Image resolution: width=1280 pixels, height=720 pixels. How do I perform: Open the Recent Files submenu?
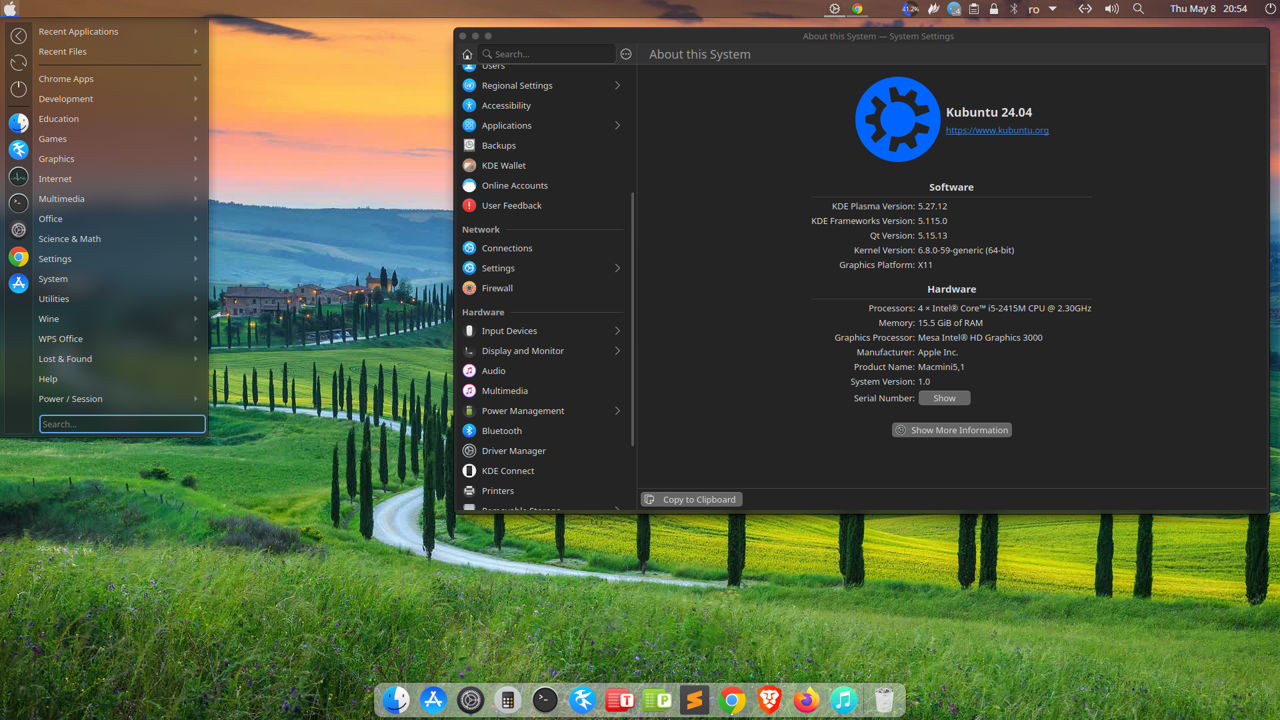[x=119, y=51]
